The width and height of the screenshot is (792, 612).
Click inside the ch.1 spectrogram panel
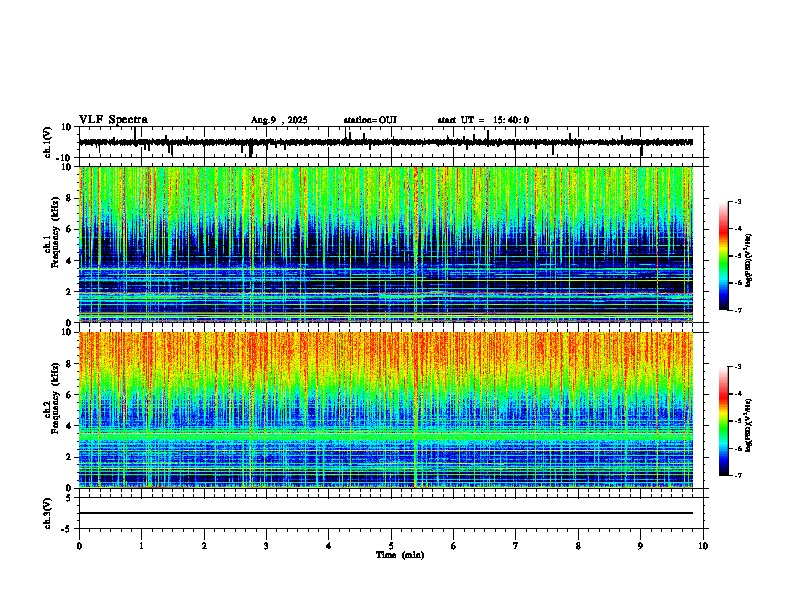[385, 244]
